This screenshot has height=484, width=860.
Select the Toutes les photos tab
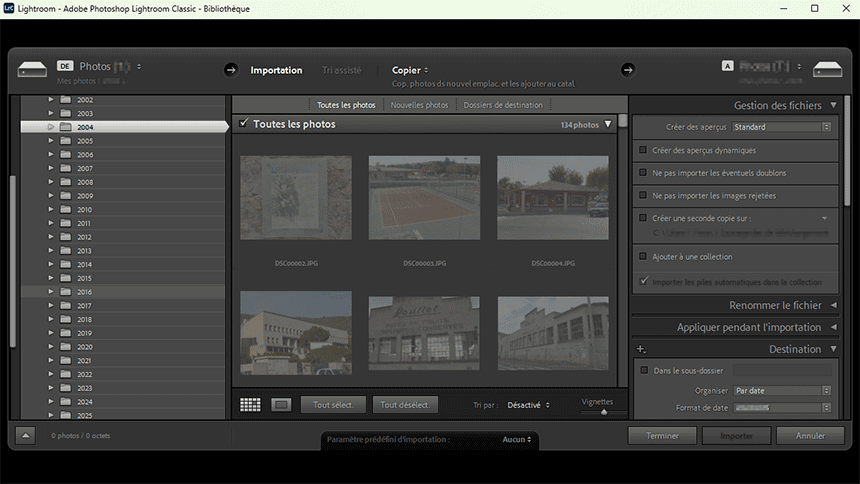[x=346, y=105]
